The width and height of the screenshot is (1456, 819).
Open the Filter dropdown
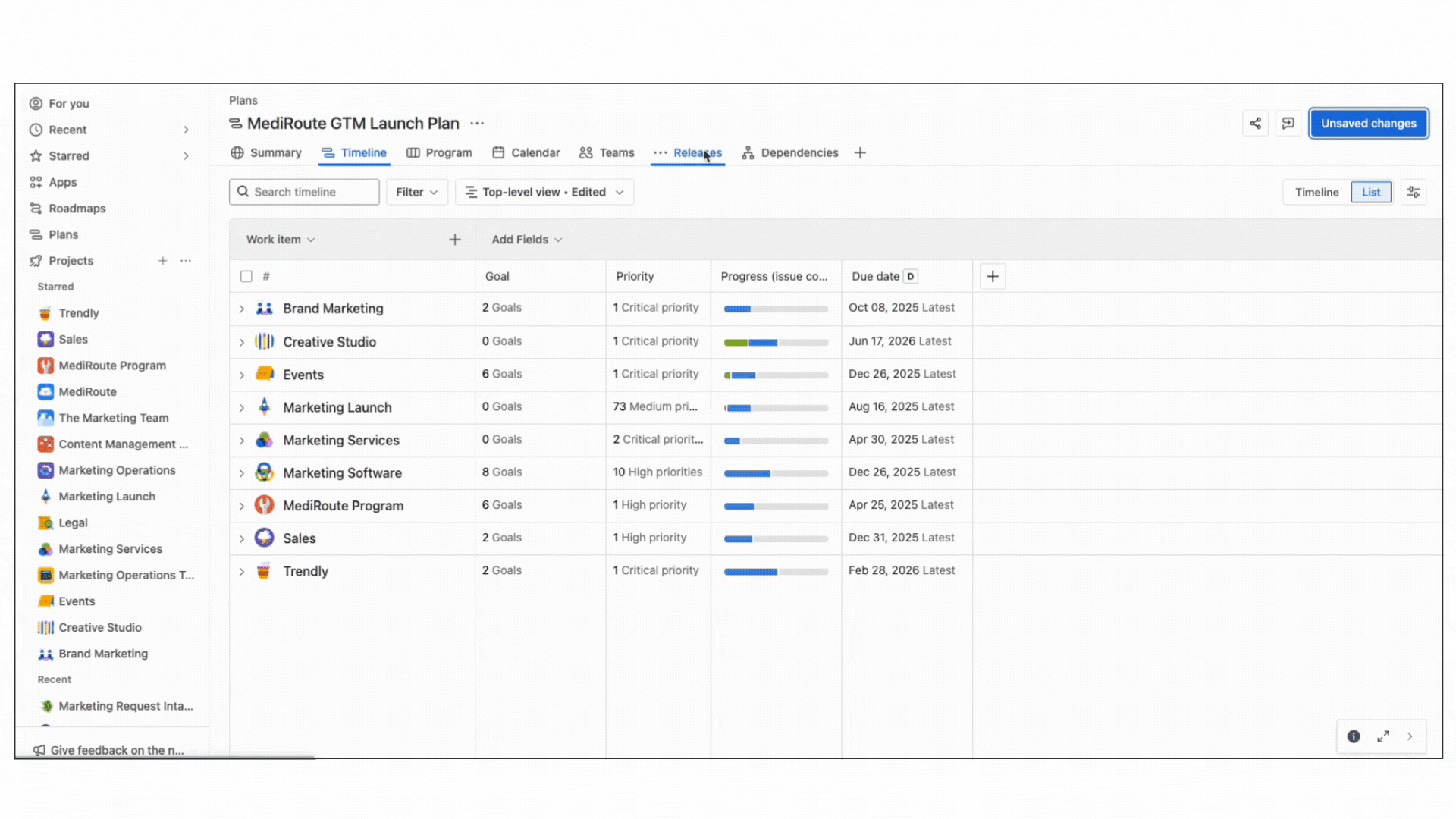pos(416,192)
